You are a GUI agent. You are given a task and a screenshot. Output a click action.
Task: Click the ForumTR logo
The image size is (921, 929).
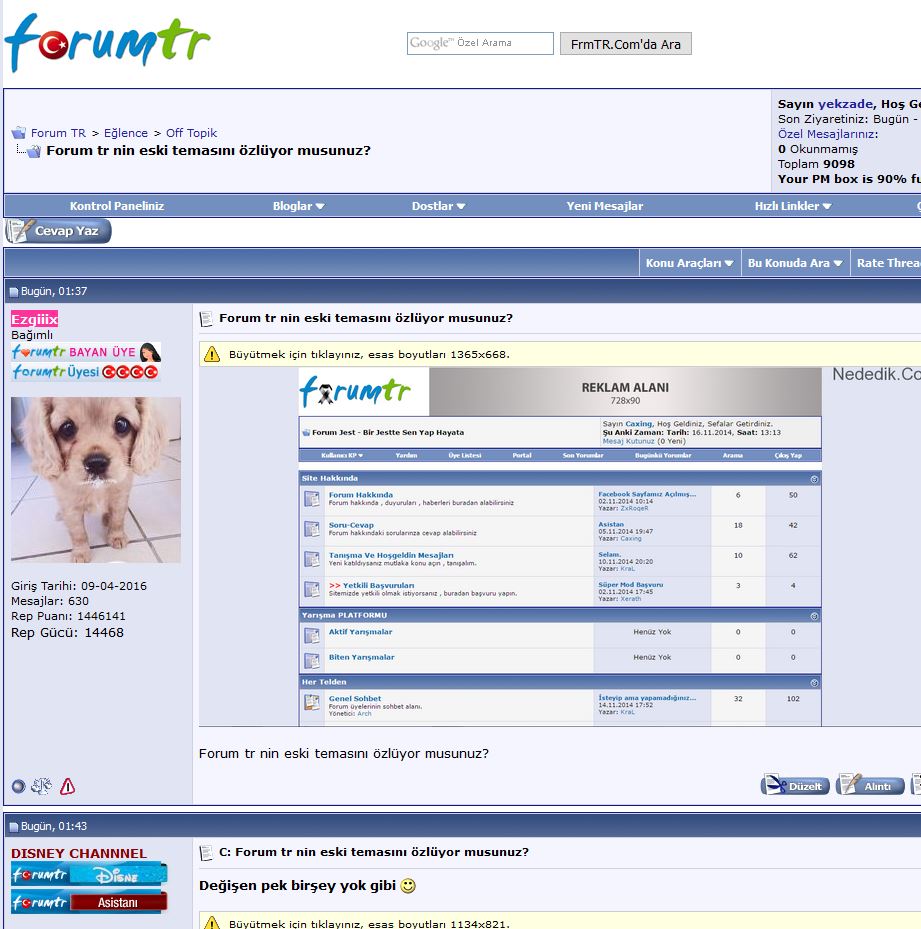(x=107, y=43)
